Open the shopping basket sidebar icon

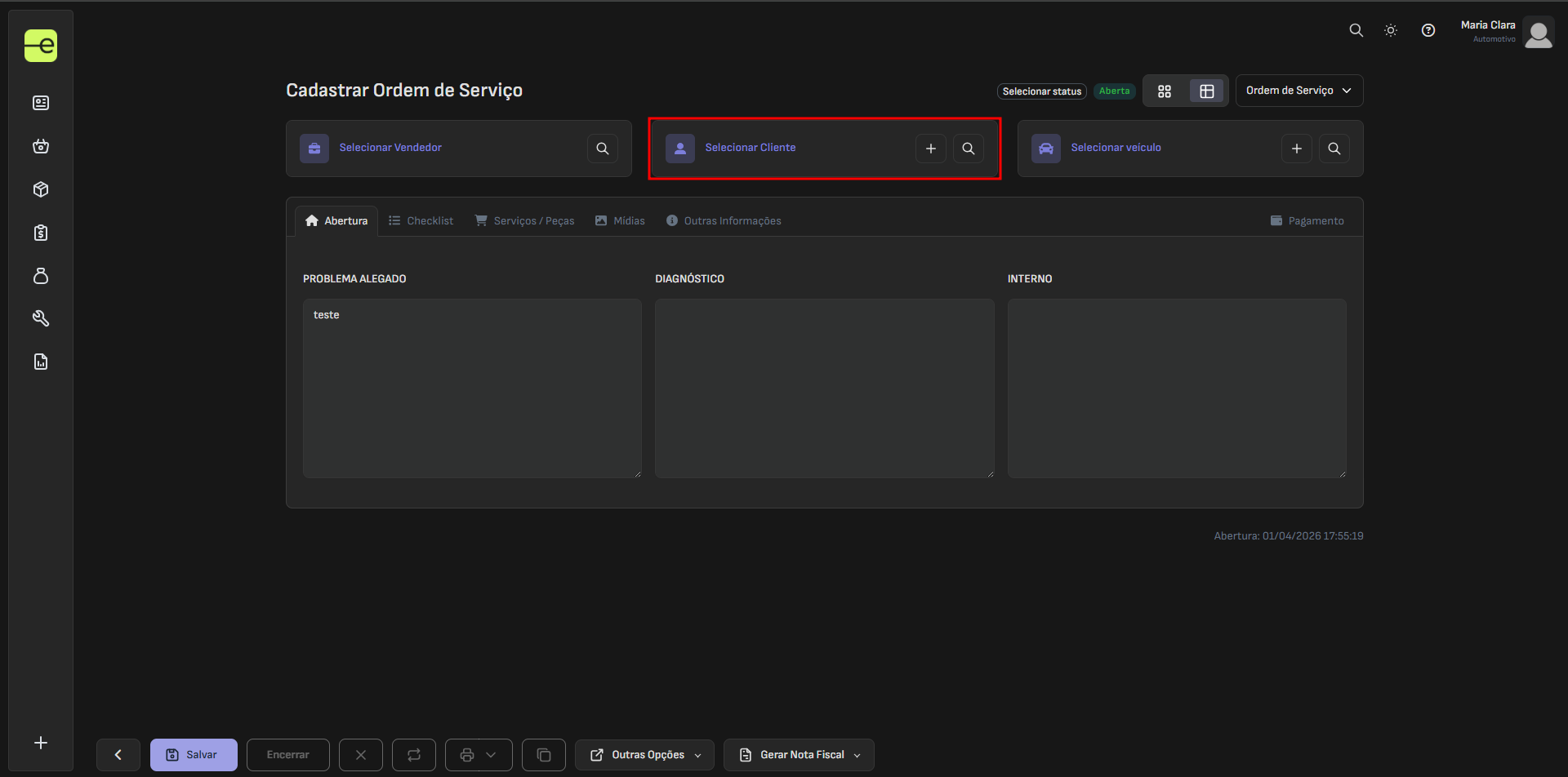pyautogui.click(x=41, y=146)
